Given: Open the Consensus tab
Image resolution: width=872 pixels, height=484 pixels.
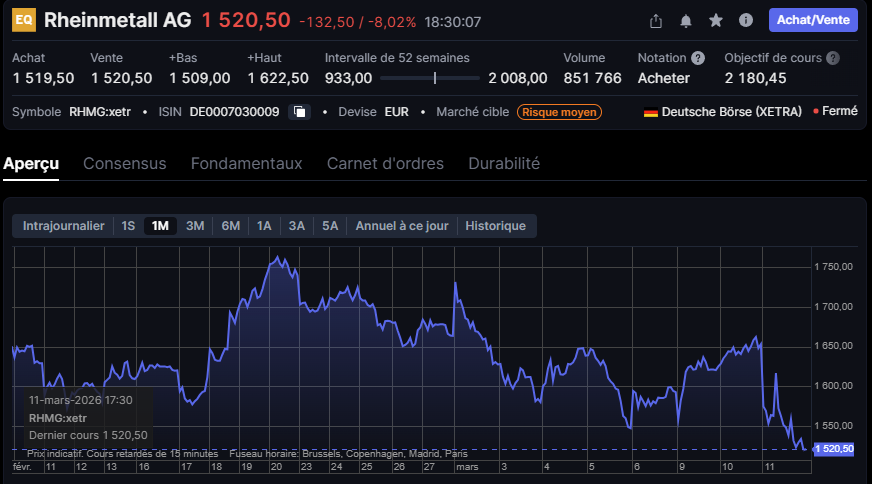Looking at the screenshot, I should tap(125, 164).
